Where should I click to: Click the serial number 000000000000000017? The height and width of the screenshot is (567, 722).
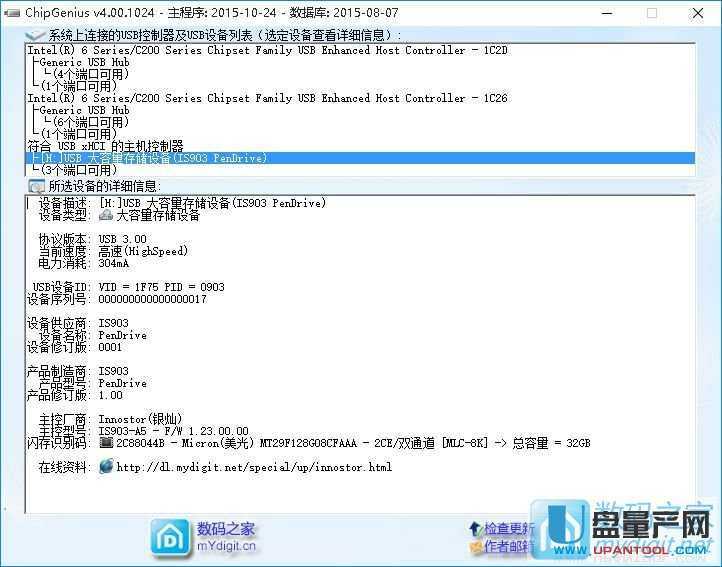tap(152, 299)
